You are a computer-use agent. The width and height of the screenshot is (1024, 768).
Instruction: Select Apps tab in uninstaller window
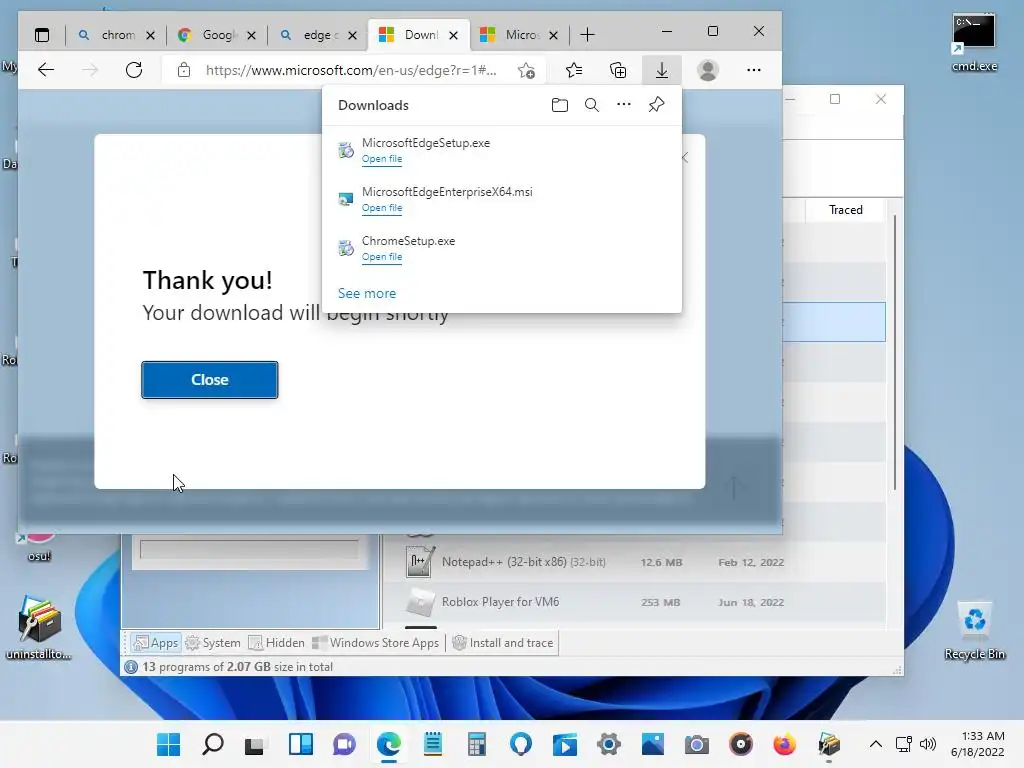point(155,643)
